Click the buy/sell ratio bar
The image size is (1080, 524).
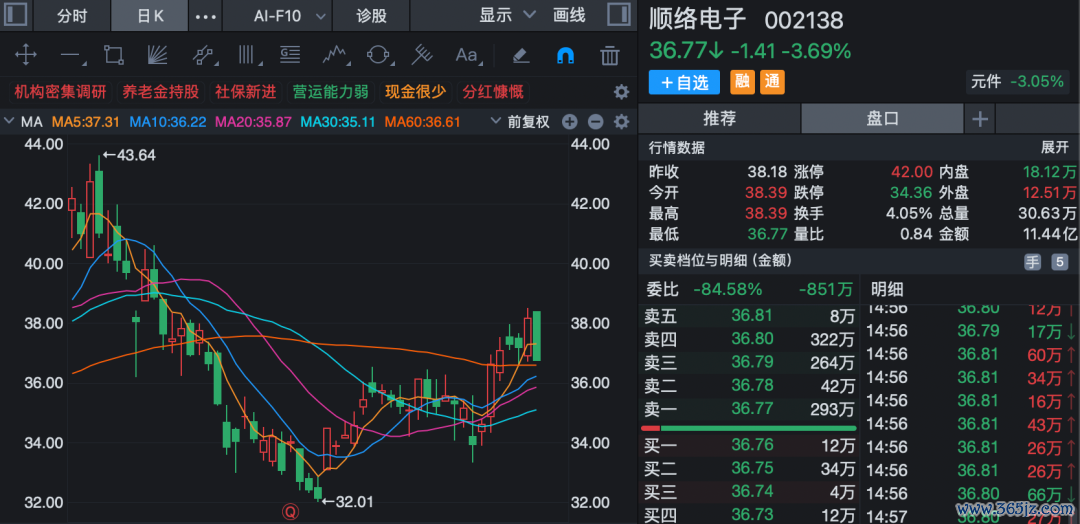point(748,428)
